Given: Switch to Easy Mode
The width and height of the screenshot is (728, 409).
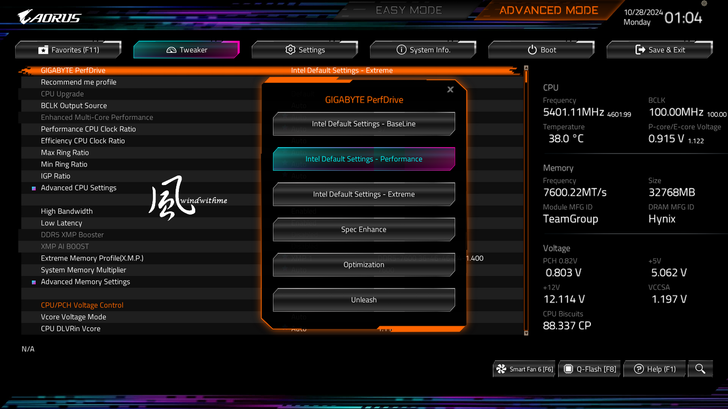Looking at the screenshot, I should 409,10.
